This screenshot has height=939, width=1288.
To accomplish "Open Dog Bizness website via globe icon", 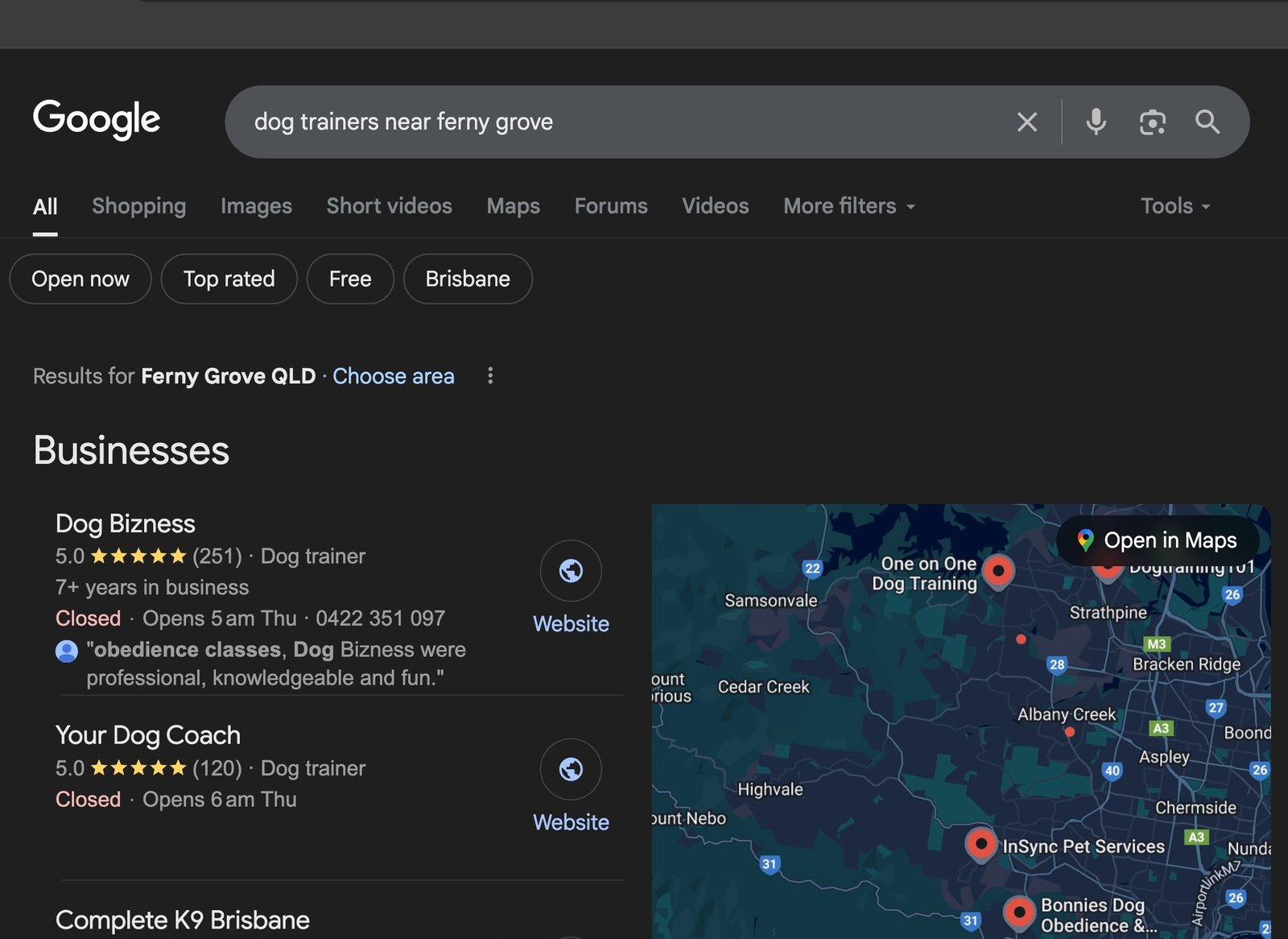I will (x=571, y=570).
